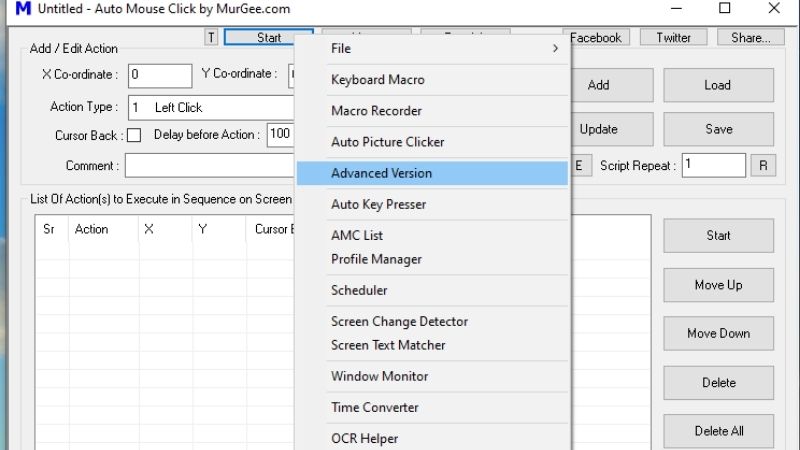Expand the File submenu

coord(432,48)
